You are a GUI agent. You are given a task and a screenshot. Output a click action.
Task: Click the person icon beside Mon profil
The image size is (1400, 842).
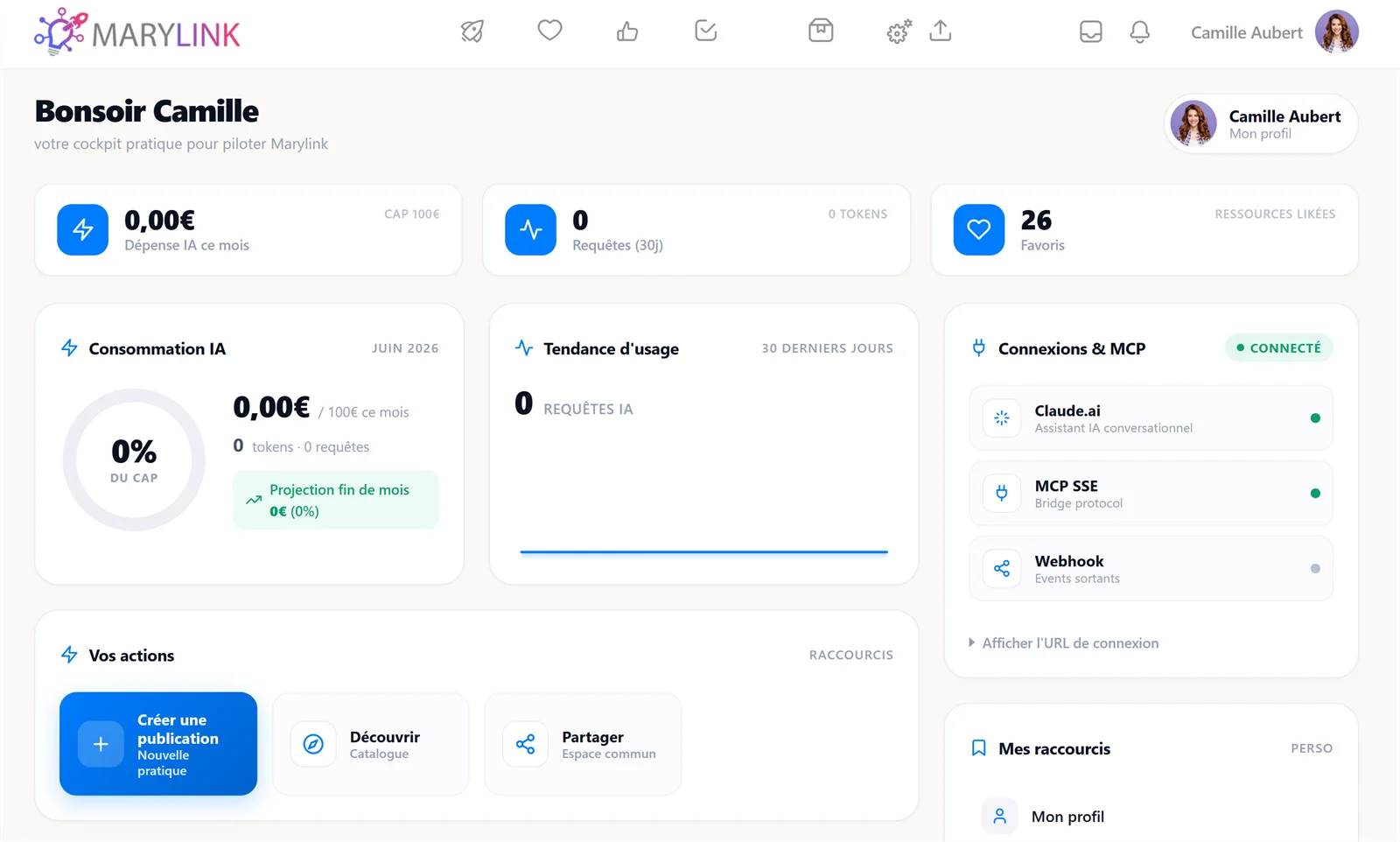pyautogui.click(x=1000, y=817)
